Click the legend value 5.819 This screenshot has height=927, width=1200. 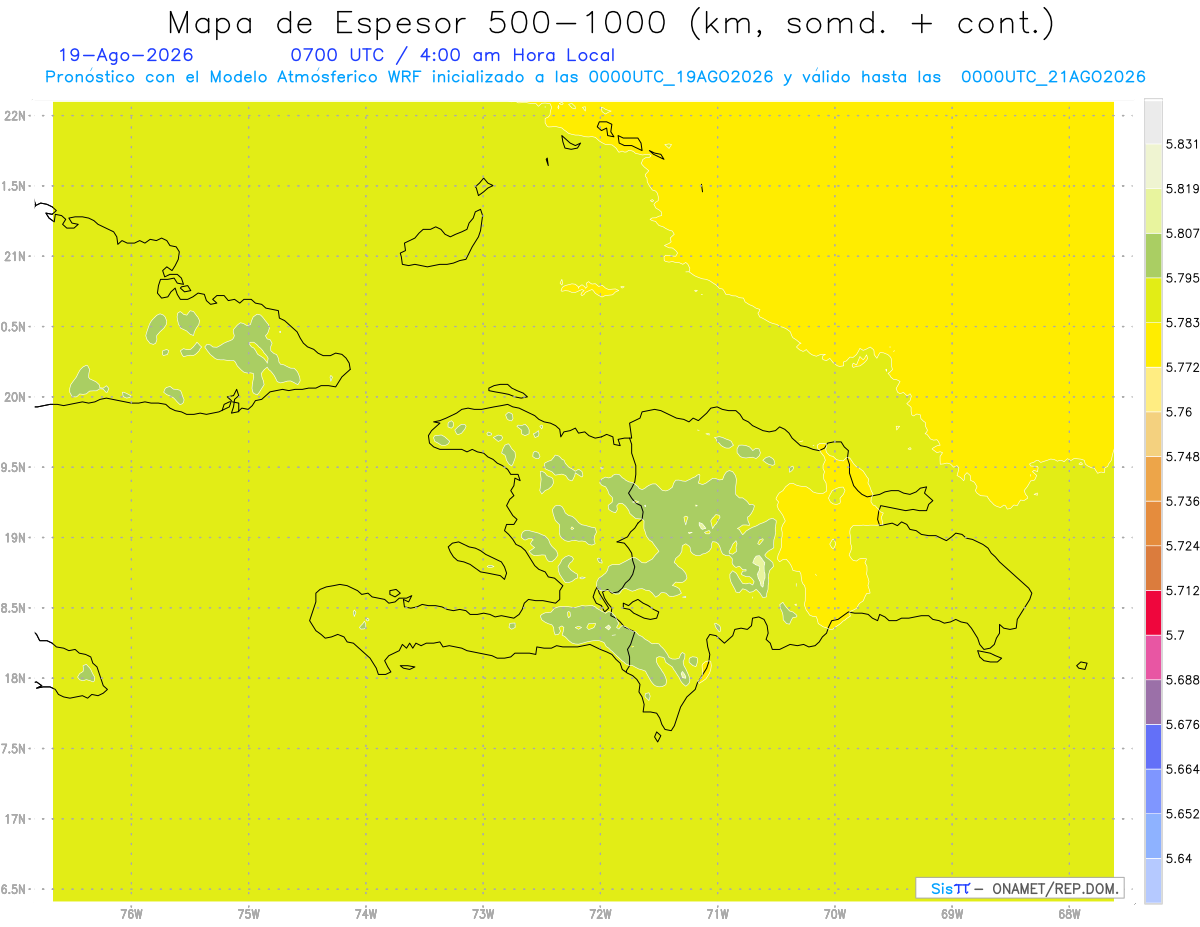1183,189
